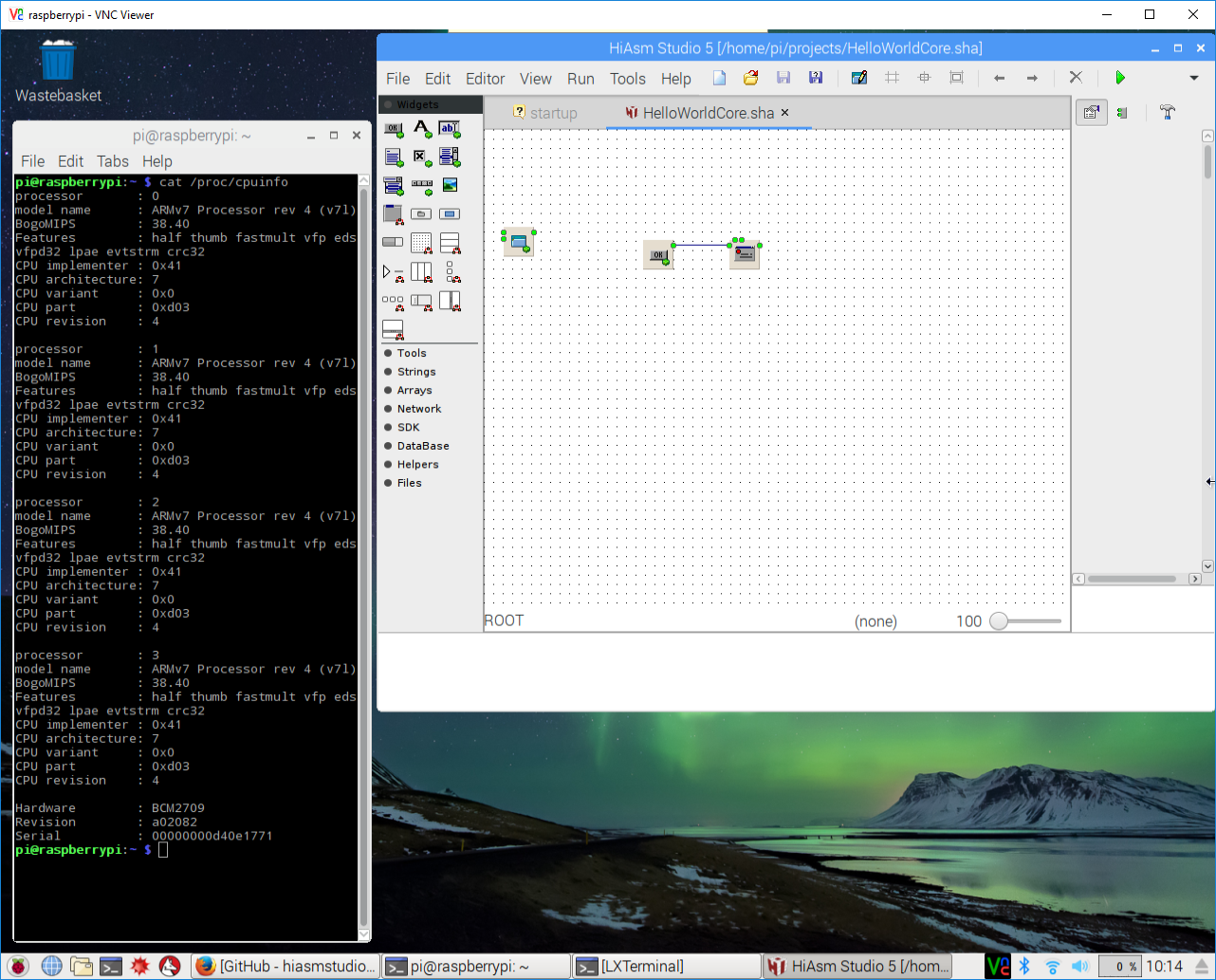Select the CheckBox widget in the palette
The height and width of the screenshot is (980, 1216).
pos(422,157)
